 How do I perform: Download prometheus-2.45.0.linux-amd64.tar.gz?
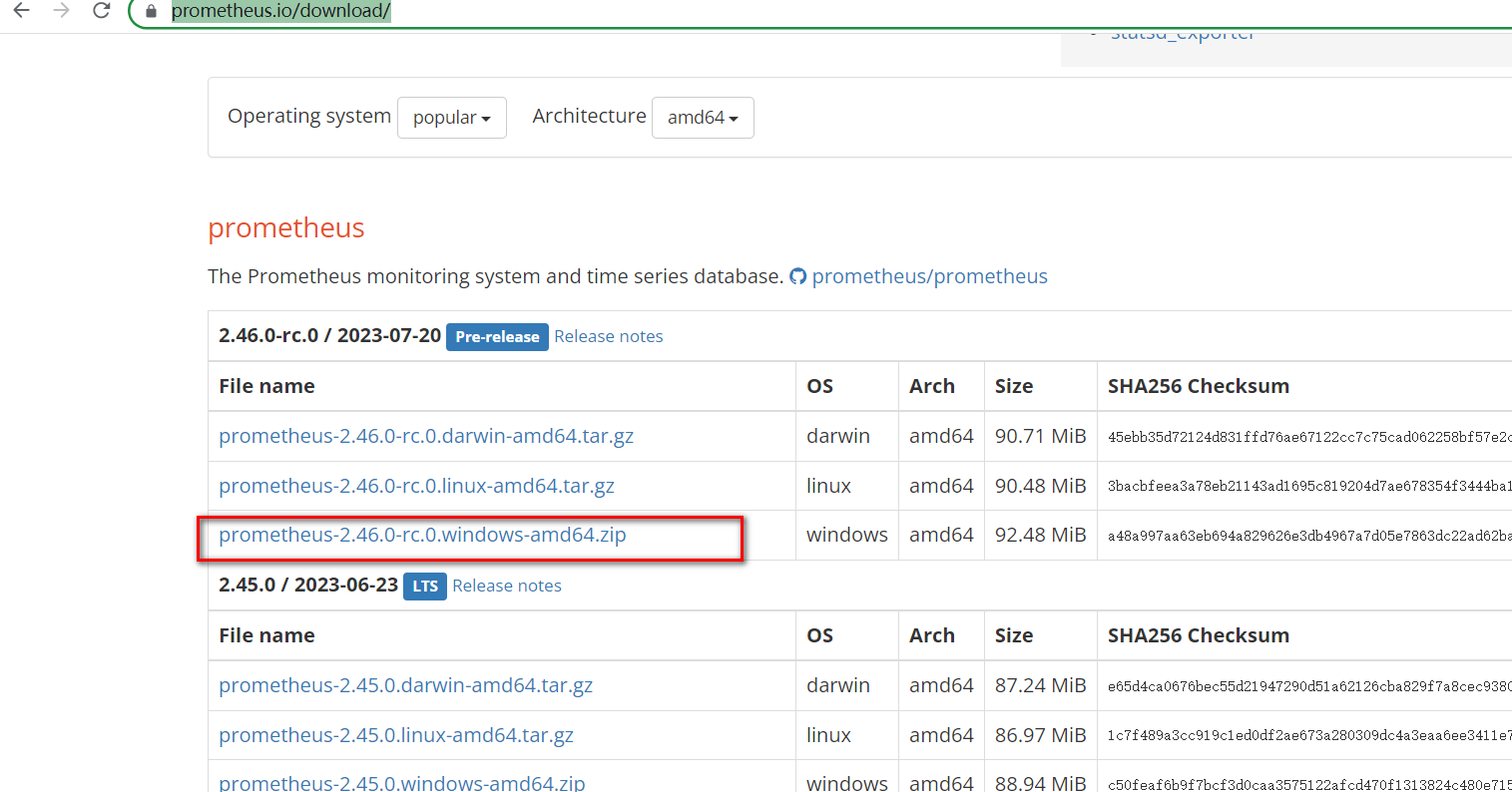coord(396,735)
